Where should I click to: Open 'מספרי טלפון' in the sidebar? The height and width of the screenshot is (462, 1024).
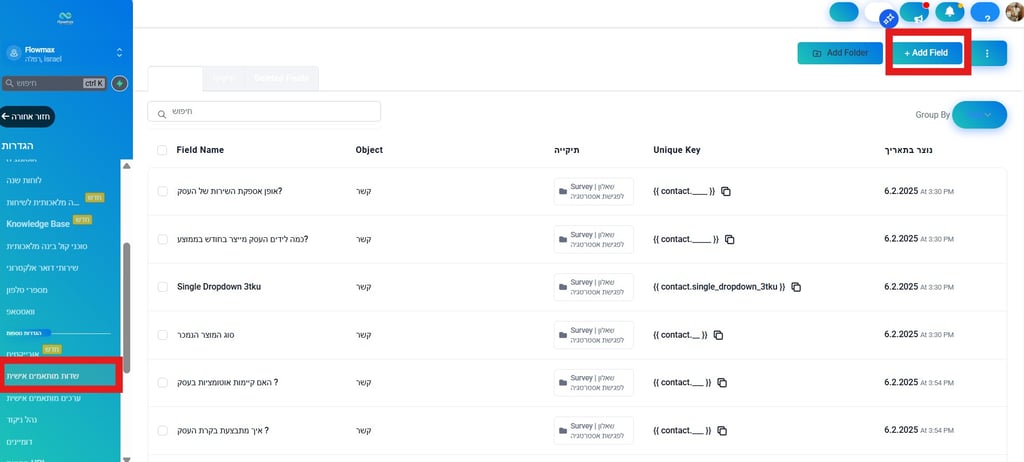click(x=26, y=289)
